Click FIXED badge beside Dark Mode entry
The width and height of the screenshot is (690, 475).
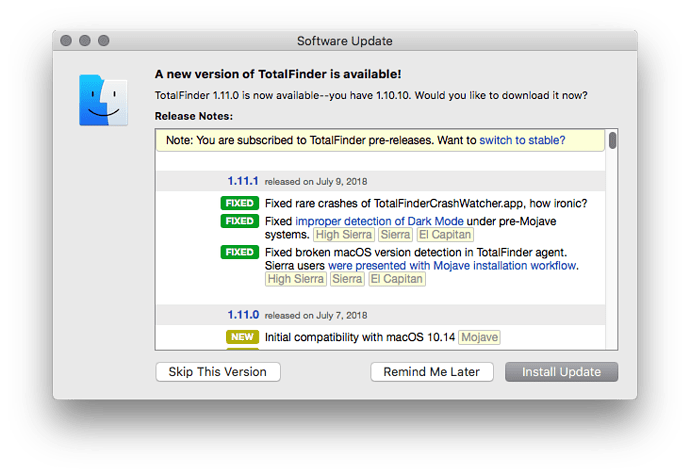pos(240,221)
